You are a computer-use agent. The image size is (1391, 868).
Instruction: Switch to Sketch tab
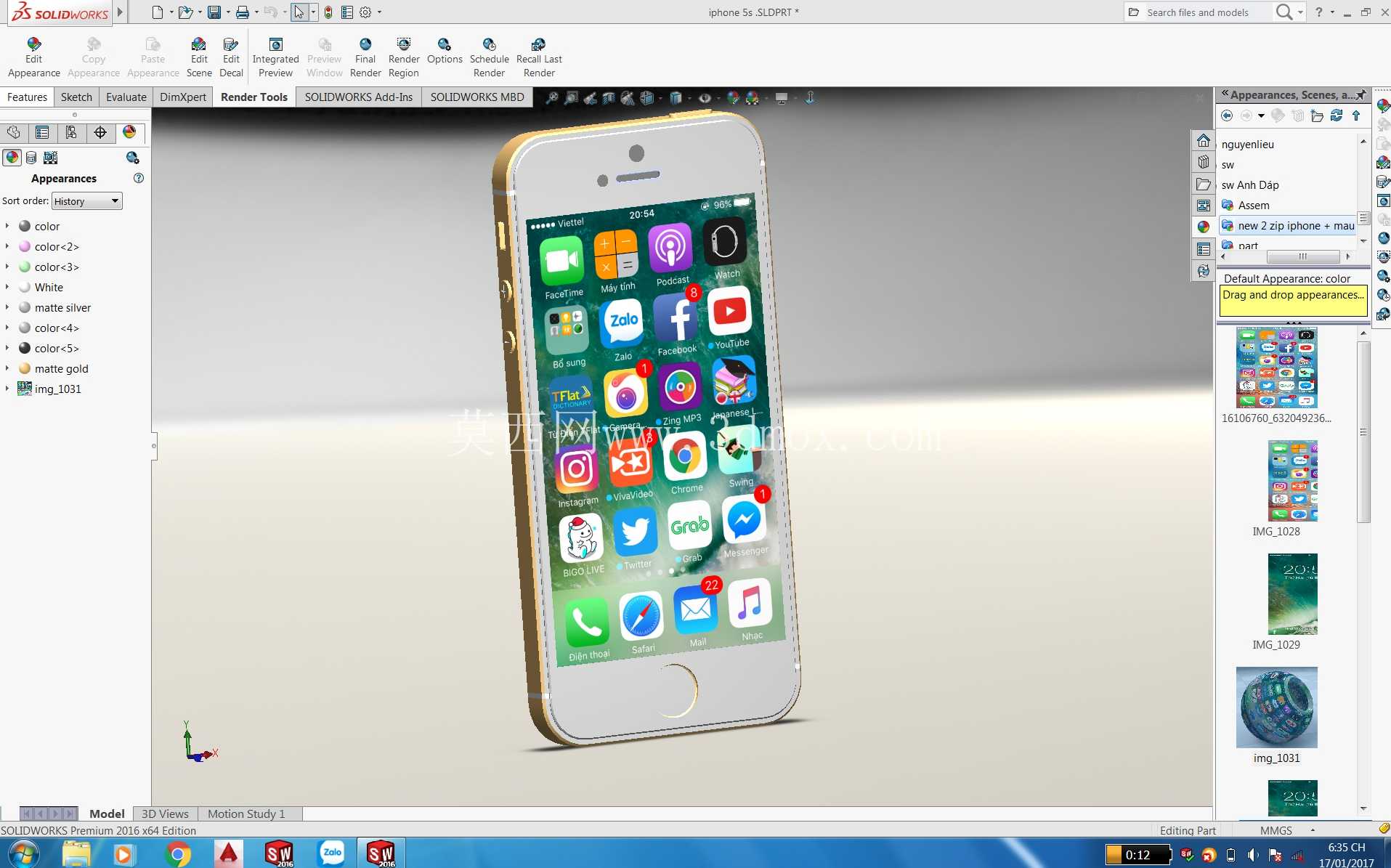[x=76, y=97]
